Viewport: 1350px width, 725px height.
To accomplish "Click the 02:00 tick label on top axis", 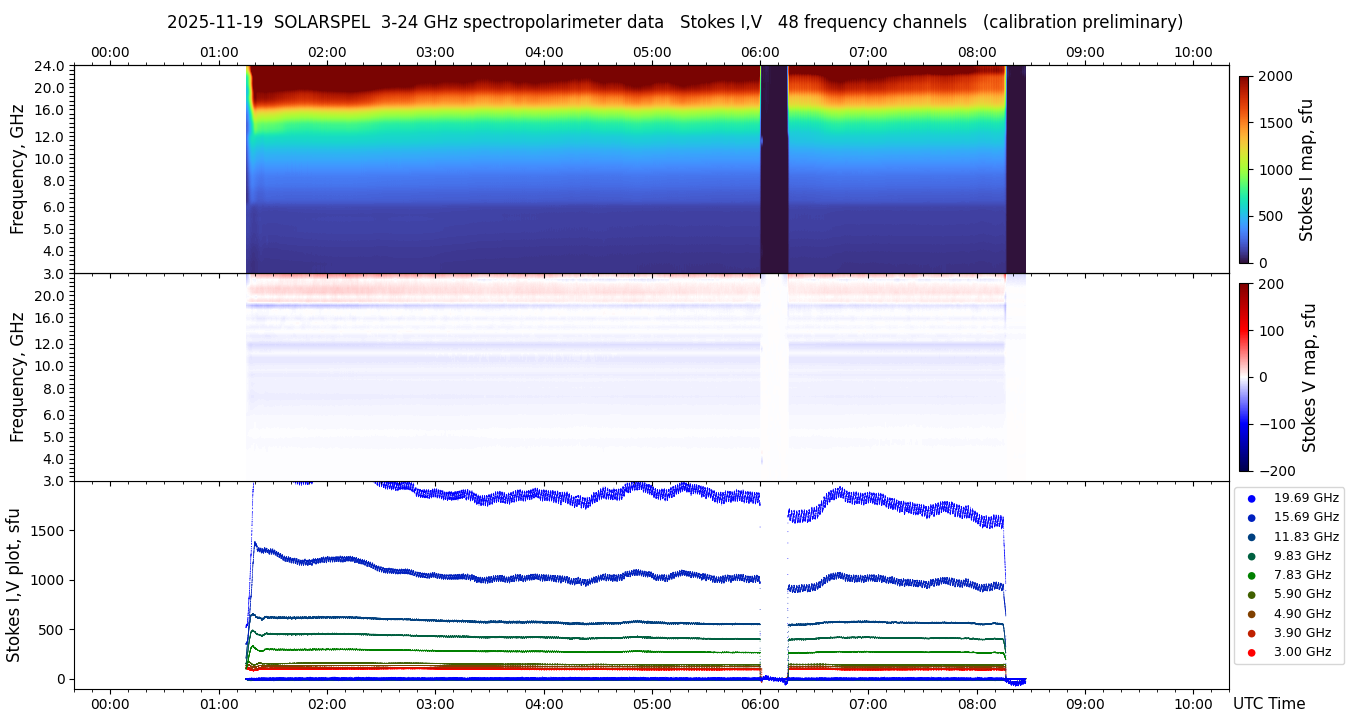I will coord(327,52).
